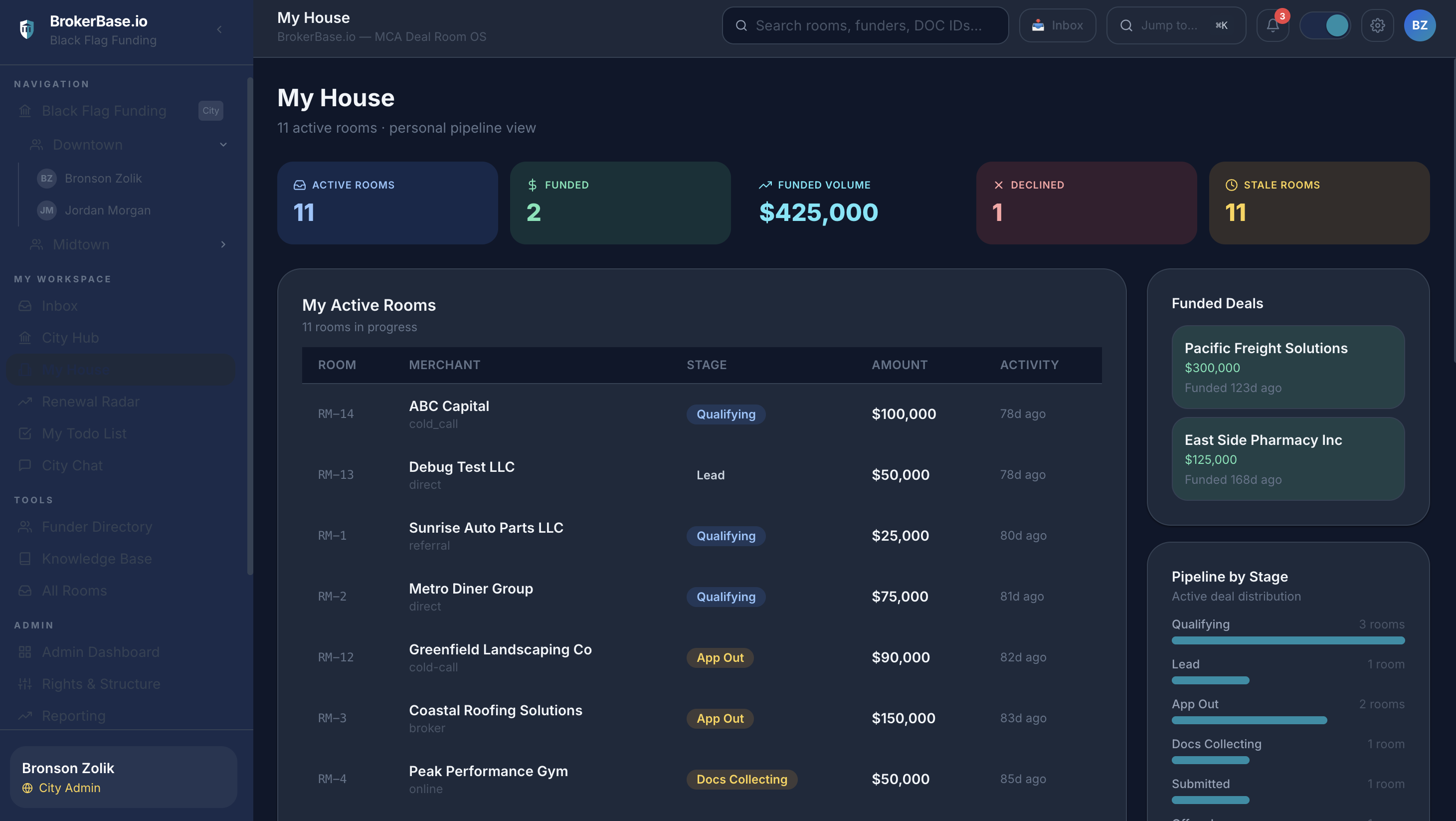Select the Stale Rooms stat card
Screen dimensions: 1456x821
click(1319, 203)
